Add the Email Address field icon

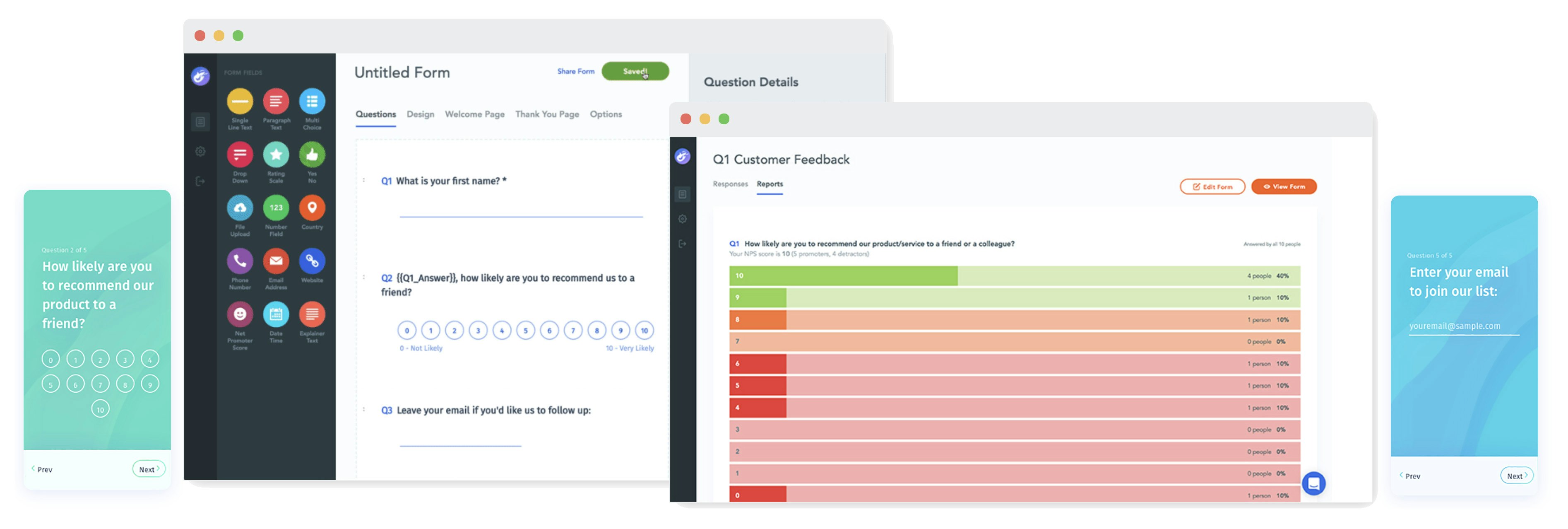pos(276,261)
